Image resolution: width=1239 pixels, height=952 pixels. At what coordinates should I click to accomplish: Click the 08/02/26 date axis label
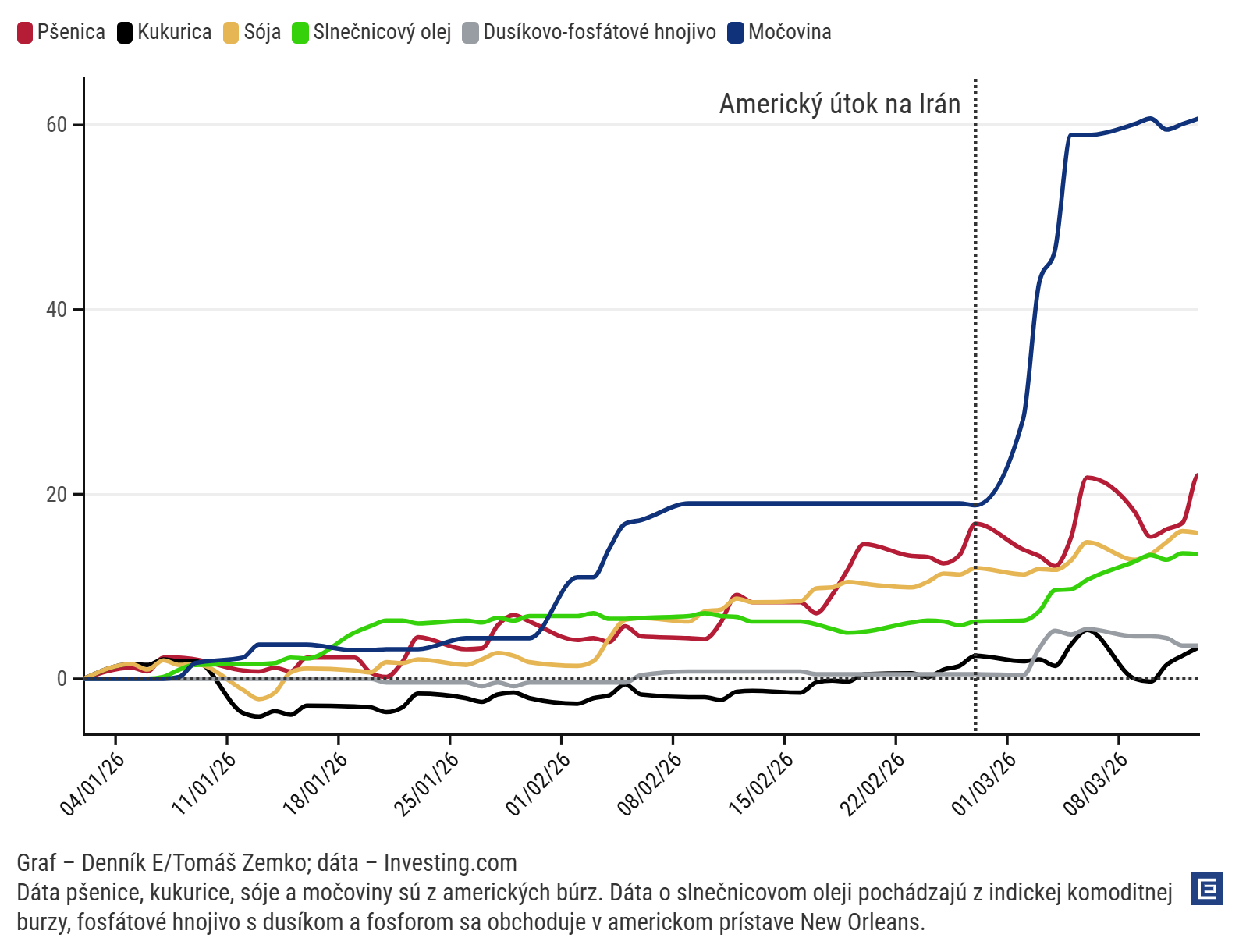click(651, 784)
